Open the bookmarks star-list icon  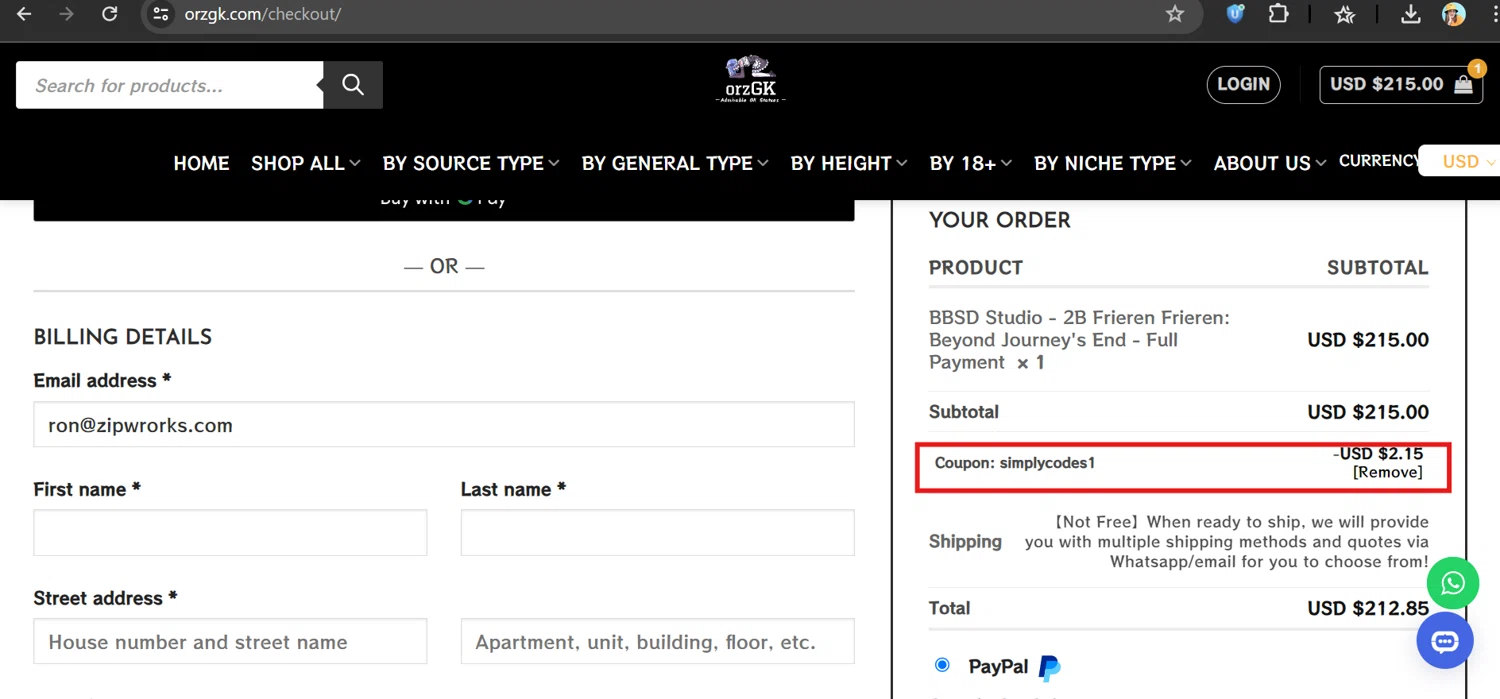pos(1345,14)
